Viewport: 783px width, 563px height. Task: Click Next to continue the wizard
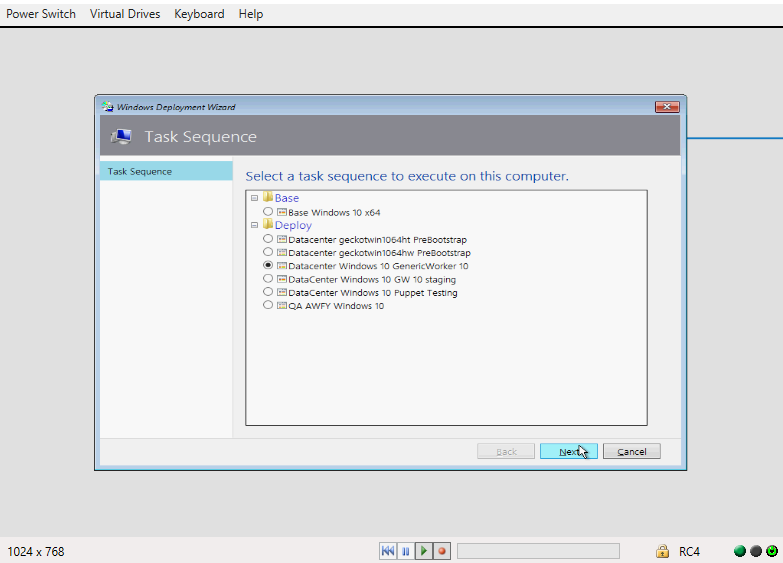coord(568,451)
